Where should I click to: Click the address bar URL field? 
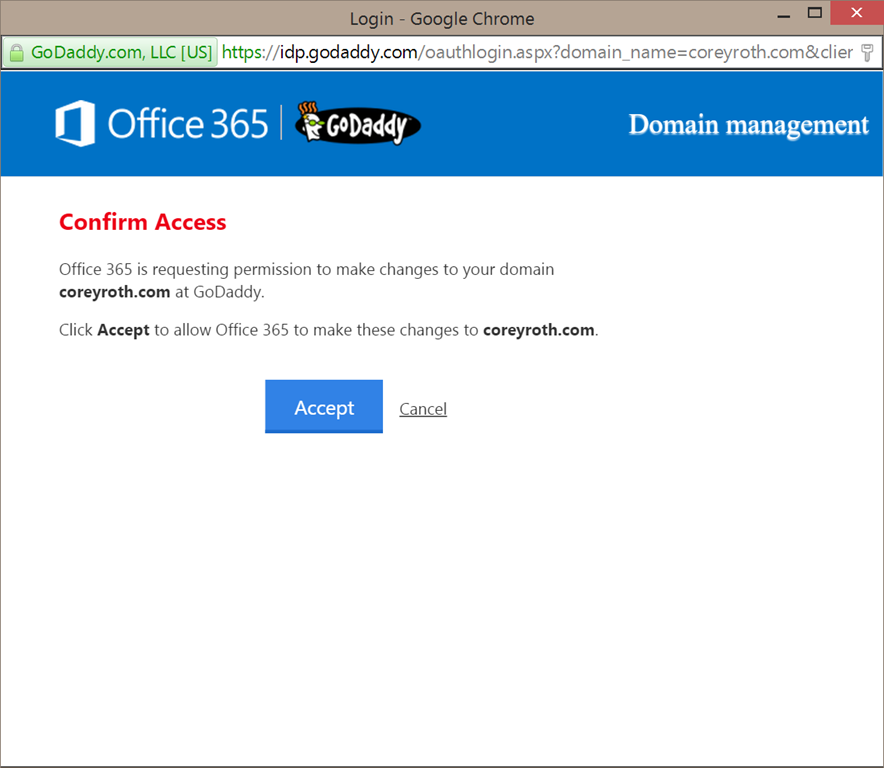pyautogui.click(x=537, y=52)
